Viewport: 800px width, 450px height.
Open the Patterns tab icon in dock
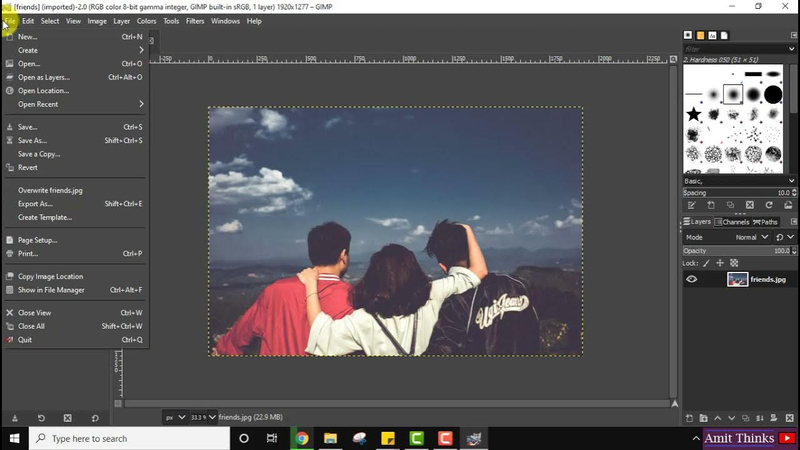point(701,35)
